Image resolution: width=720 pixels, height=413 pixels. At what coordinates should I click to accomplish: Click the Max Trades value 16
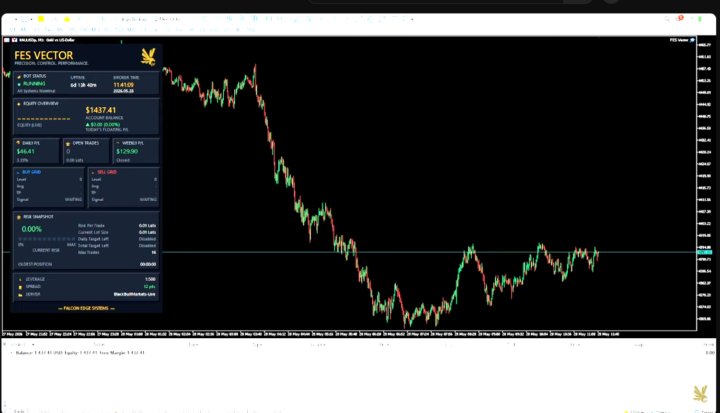point(153,253)
